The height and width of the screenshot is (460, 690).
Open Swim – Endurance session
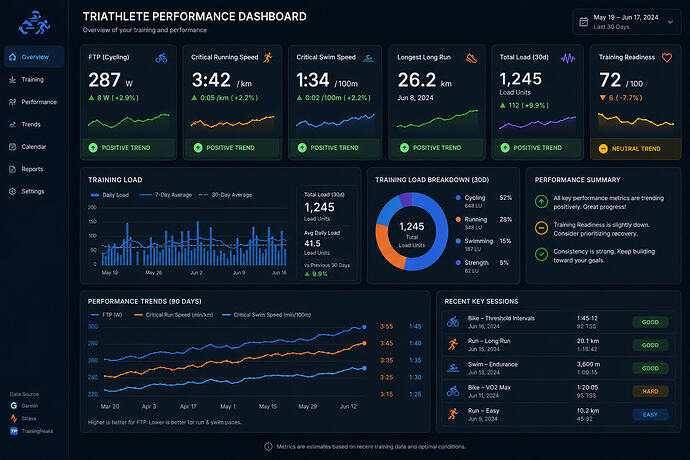click(x=558, y=368)
